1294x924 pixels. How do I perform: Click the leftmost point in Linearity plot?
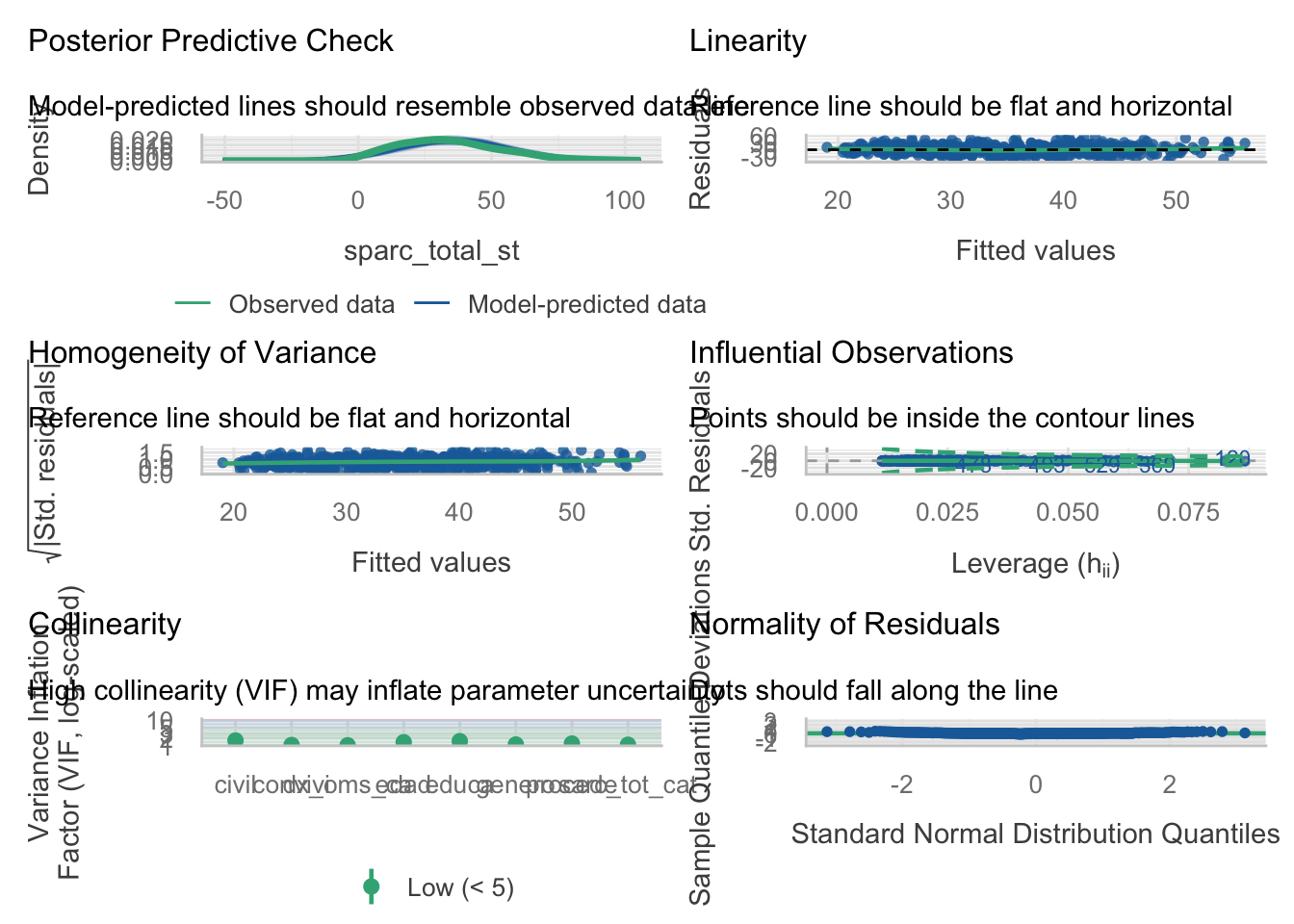[826, 147]
